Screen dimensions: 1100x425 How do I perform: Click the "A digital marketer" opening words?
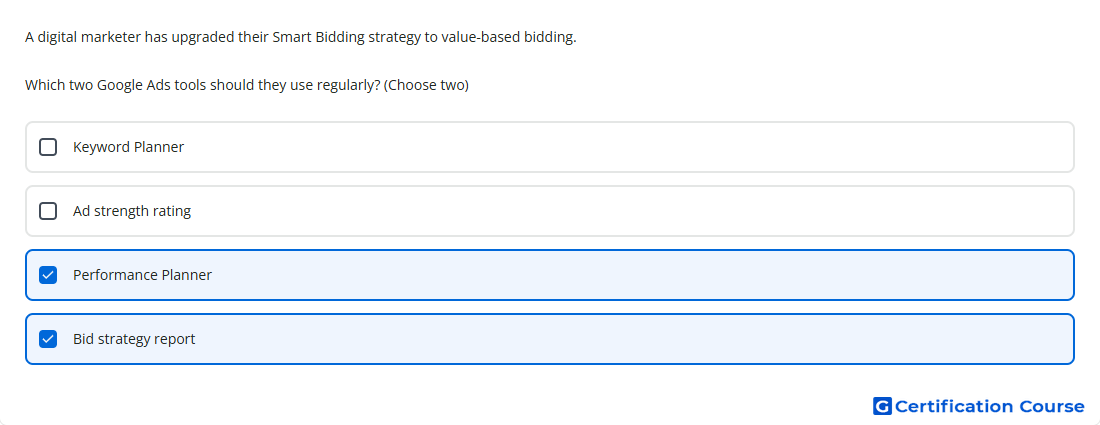[x=83, y=37]
